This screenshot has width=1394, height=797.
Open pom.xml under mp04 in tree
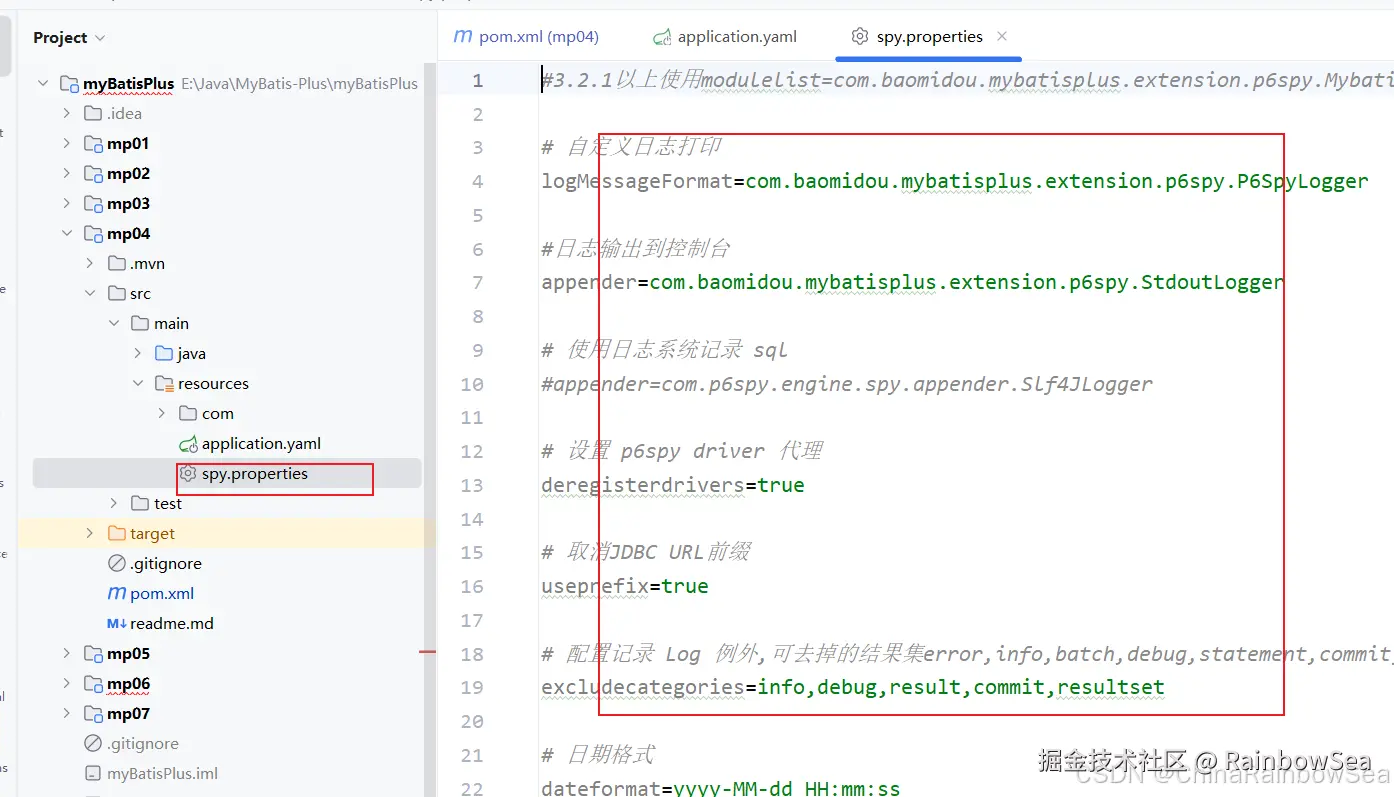[x=162, y=593]
